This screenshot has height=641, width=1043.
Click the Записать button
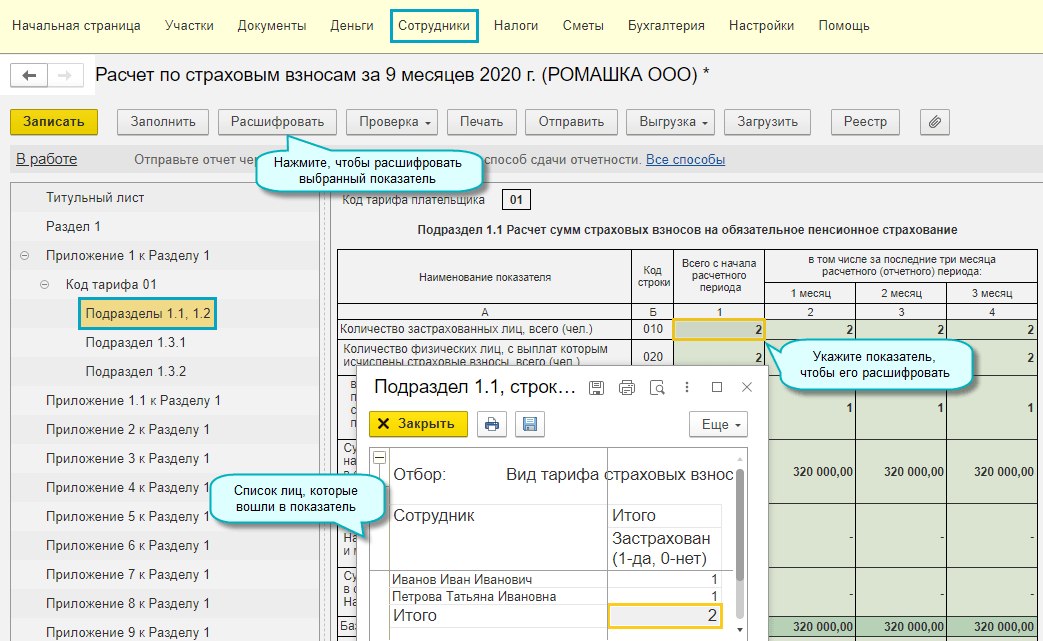54,122
